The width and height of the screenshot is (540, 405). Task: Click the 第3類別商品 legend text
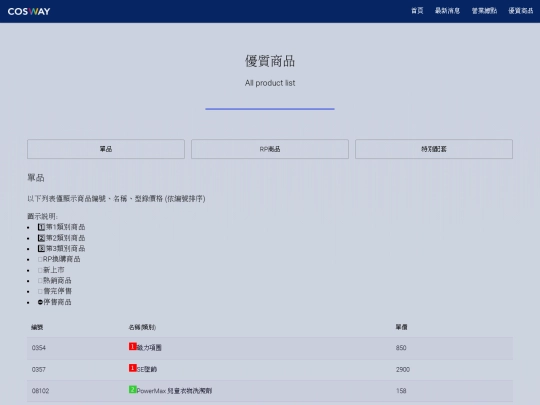[x=65, y=249]
